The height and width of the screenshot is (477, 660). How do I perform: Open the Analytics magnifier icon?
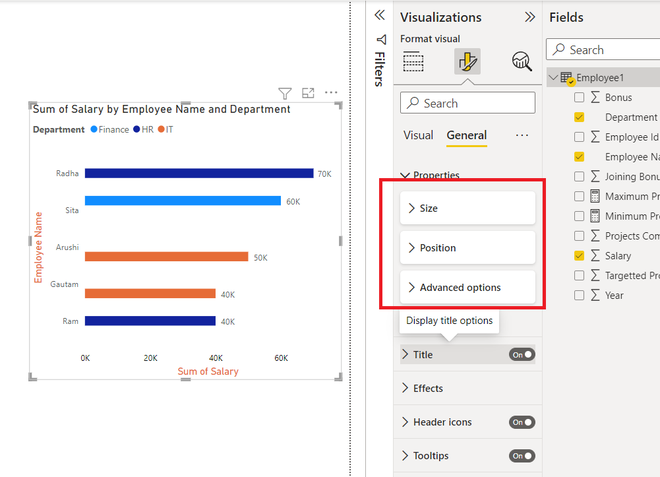point(522,61)
